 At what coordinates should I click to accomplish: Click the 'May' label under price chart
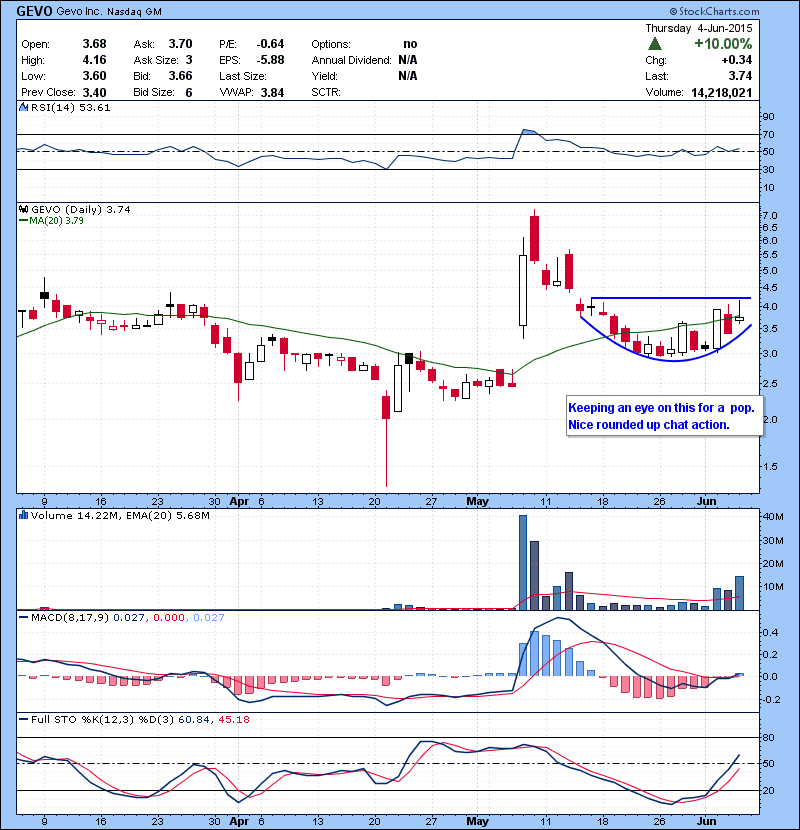coord(478,501)
